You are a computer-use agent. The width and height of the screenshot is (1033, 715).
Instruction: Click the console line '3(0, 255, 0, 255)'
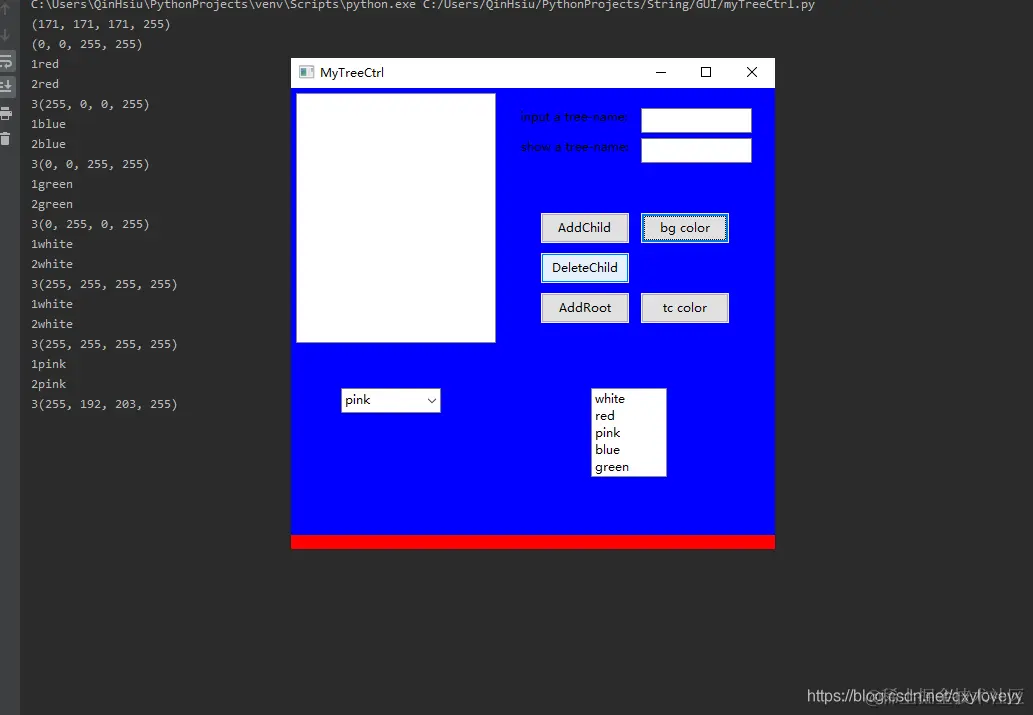(x=90, y=224)
